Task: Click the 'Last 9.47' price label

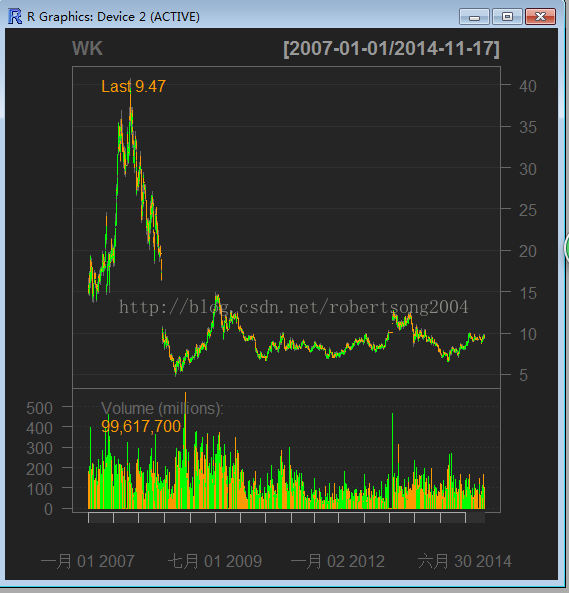Action: point(133,87)
